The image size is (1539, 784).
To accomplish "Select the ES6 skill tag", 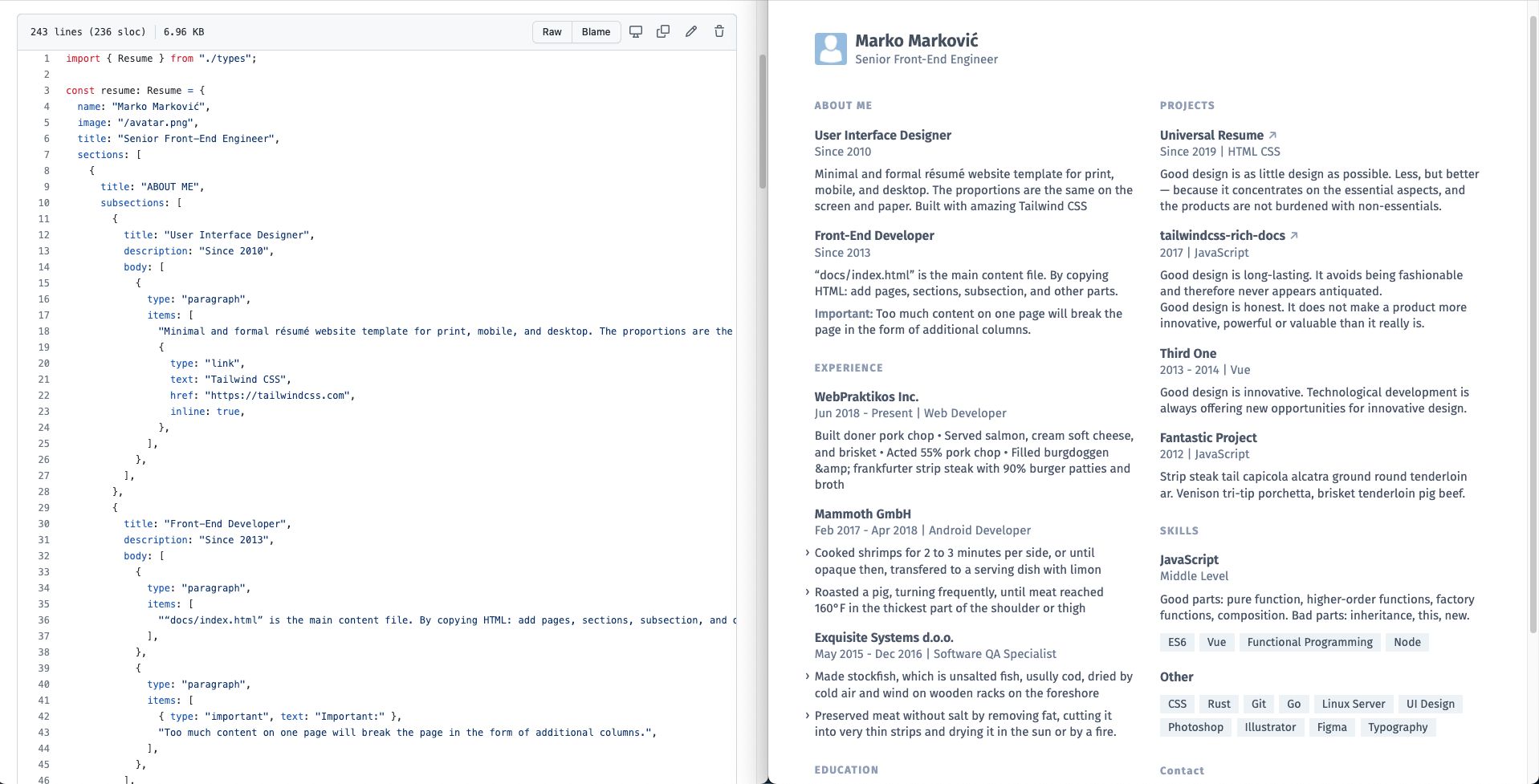I will (1177, 642).
